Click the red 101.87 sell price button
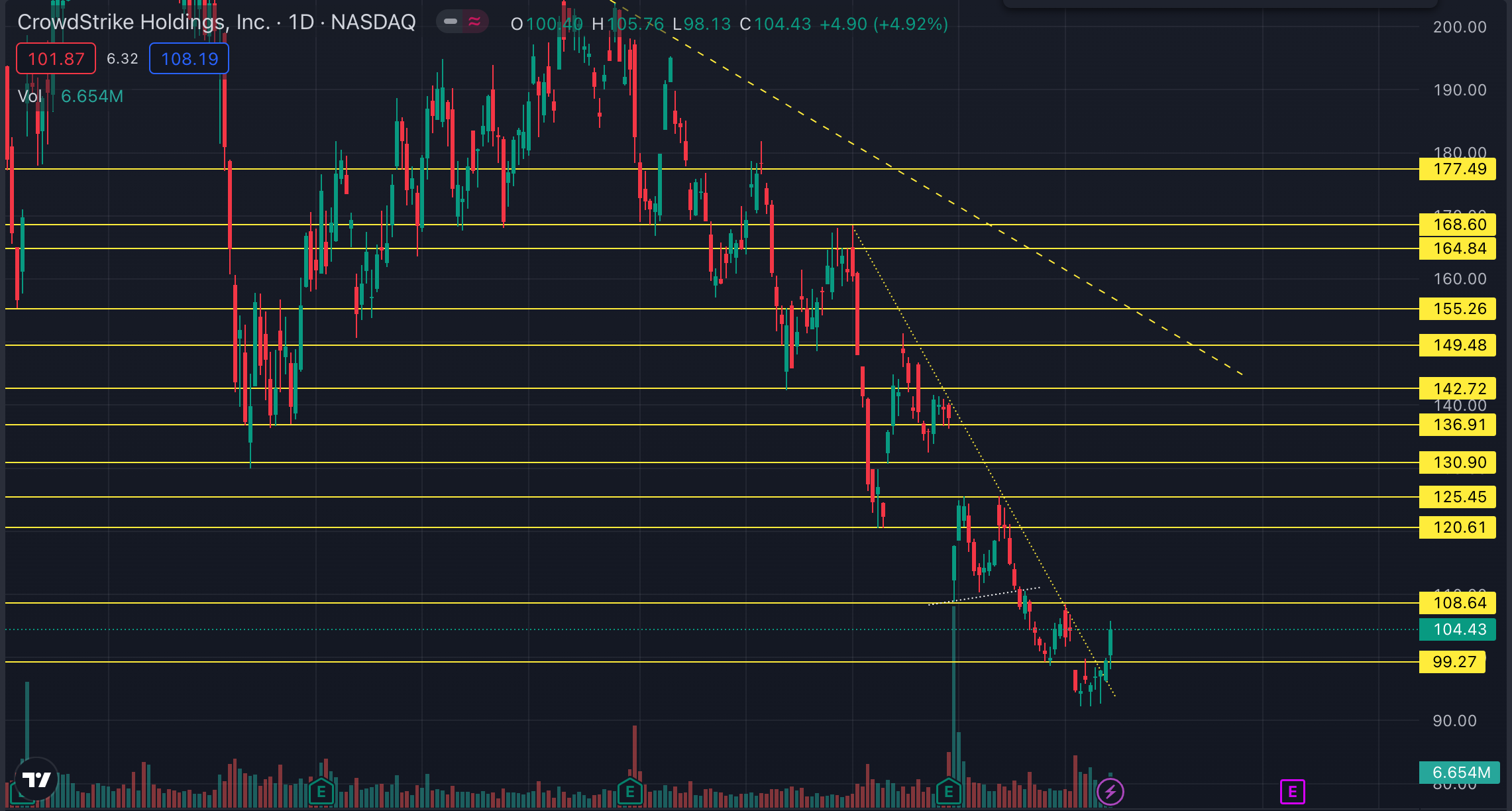 pyautogui.click(x=56, y=58)
